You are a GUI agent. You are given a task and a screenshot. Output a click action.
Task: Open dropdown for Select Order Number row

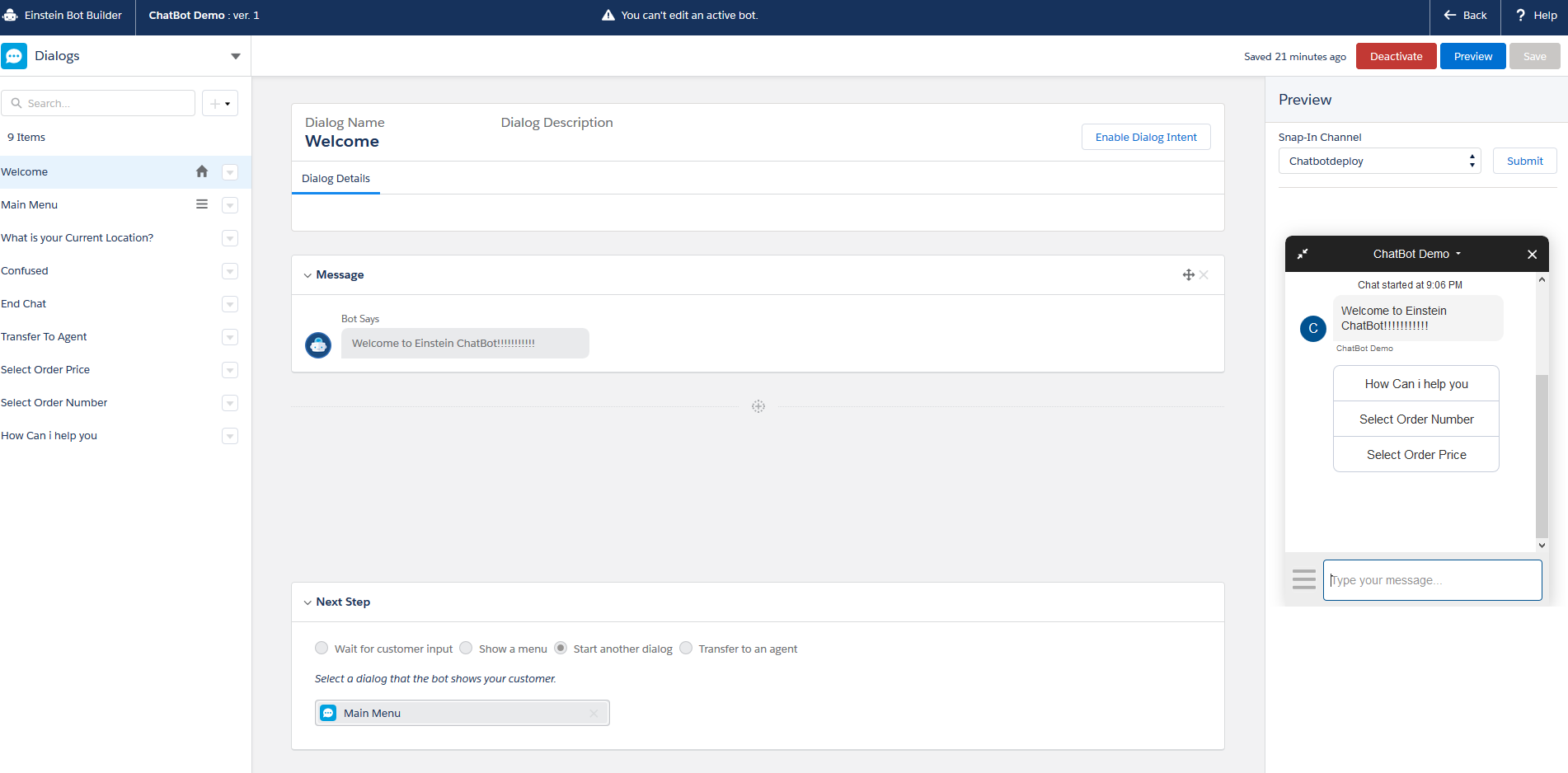pyautogui.click(x=230, y=403)
